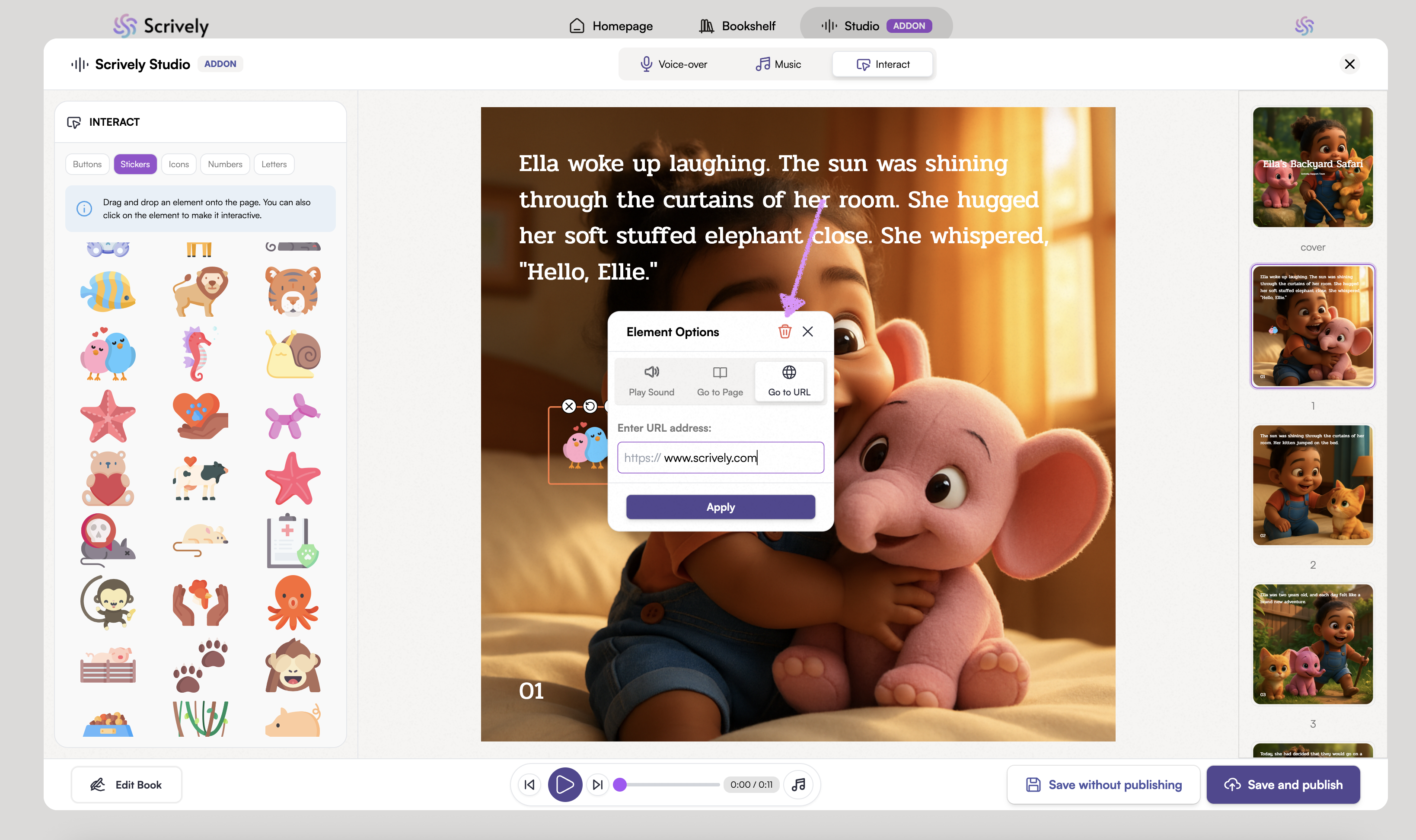Switch to the Voice-over tab
This screenshot has height=840, width=1416.
point(674,64)
